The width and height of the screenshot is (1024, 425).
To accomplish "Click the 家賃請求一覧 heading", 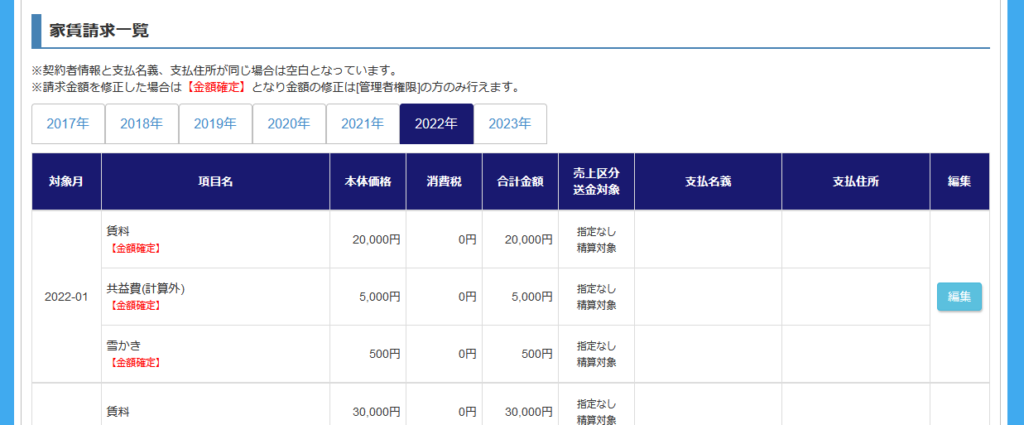I will [x=99, y=31].
